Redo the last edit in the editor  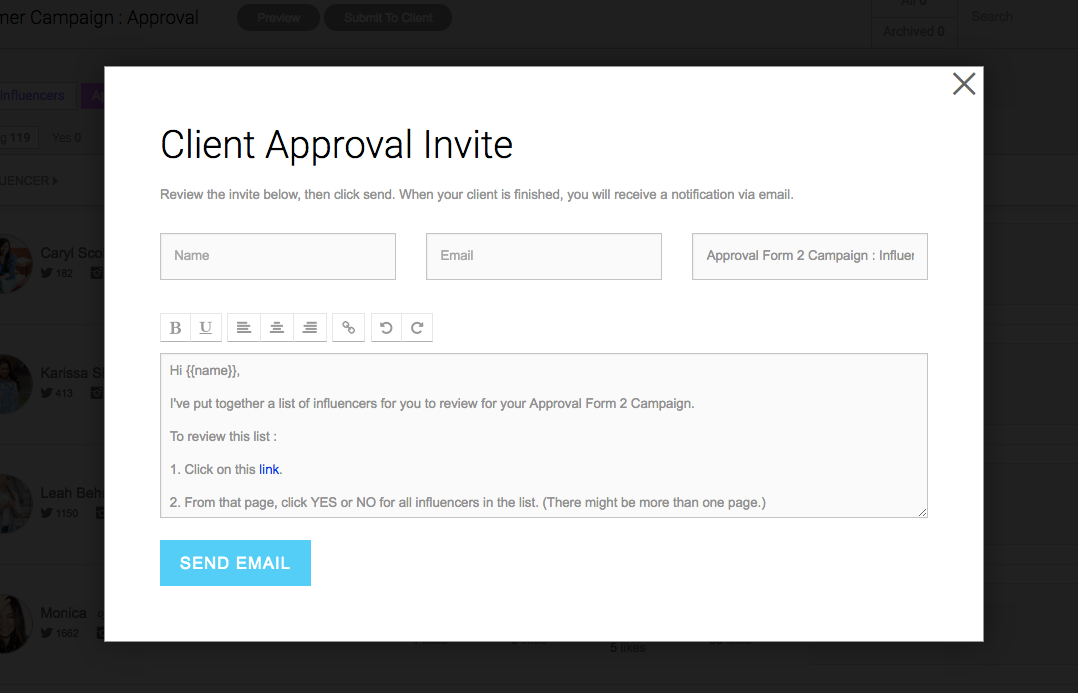click(x=417, y=328)
